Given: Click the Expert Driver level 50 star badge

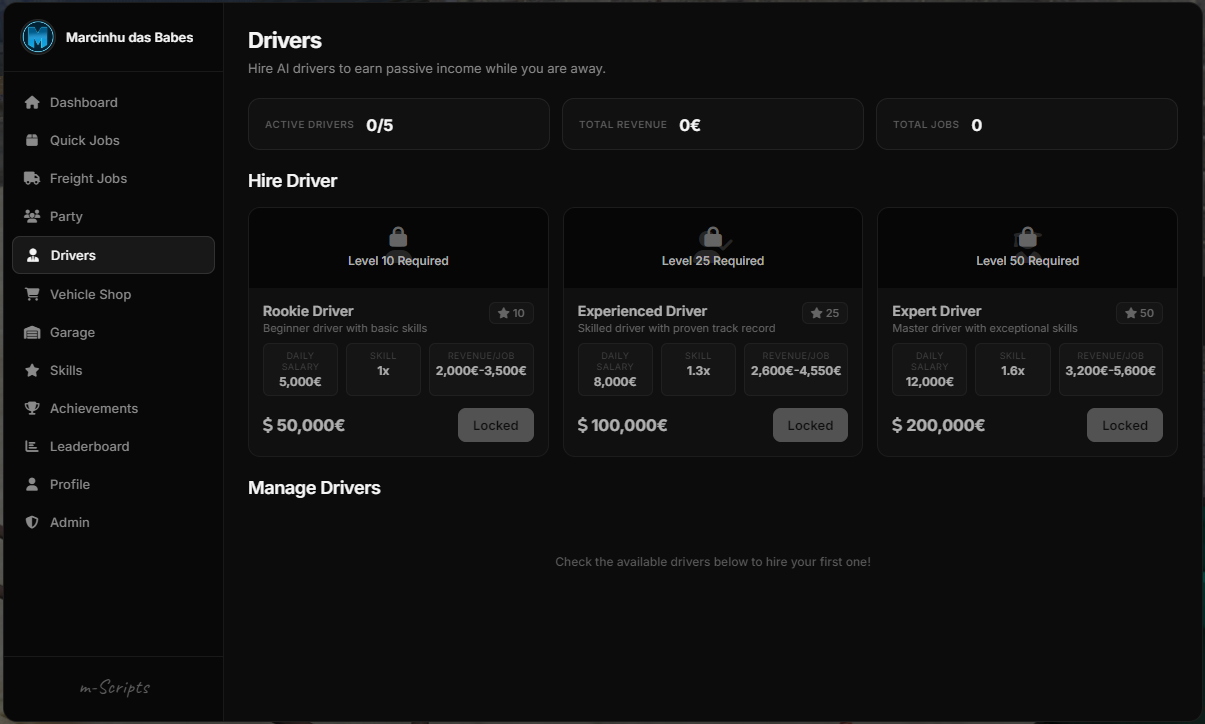Looking at the screenshot, I should coord(1139,313).
